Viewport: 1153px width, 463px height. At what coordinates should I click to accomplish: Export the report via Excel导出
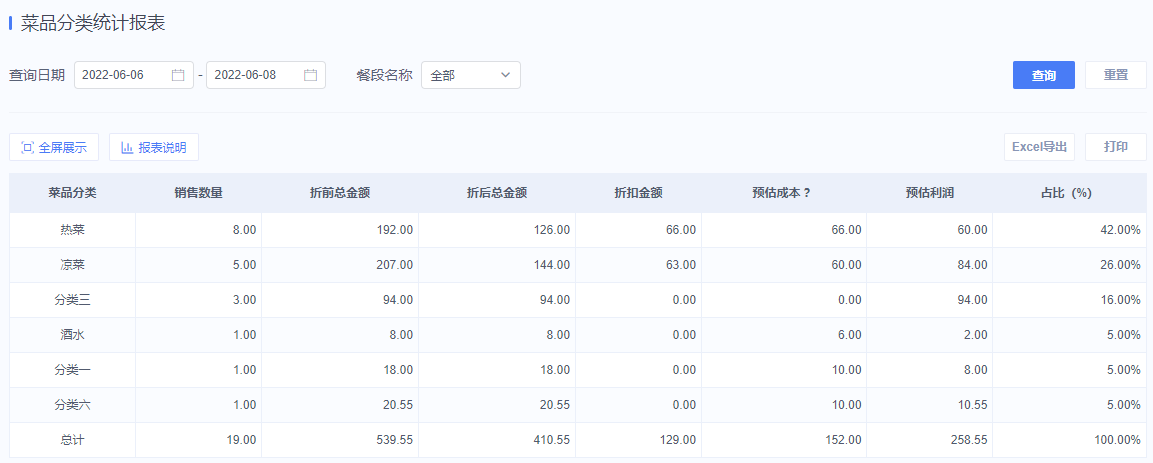point(1039,147)
